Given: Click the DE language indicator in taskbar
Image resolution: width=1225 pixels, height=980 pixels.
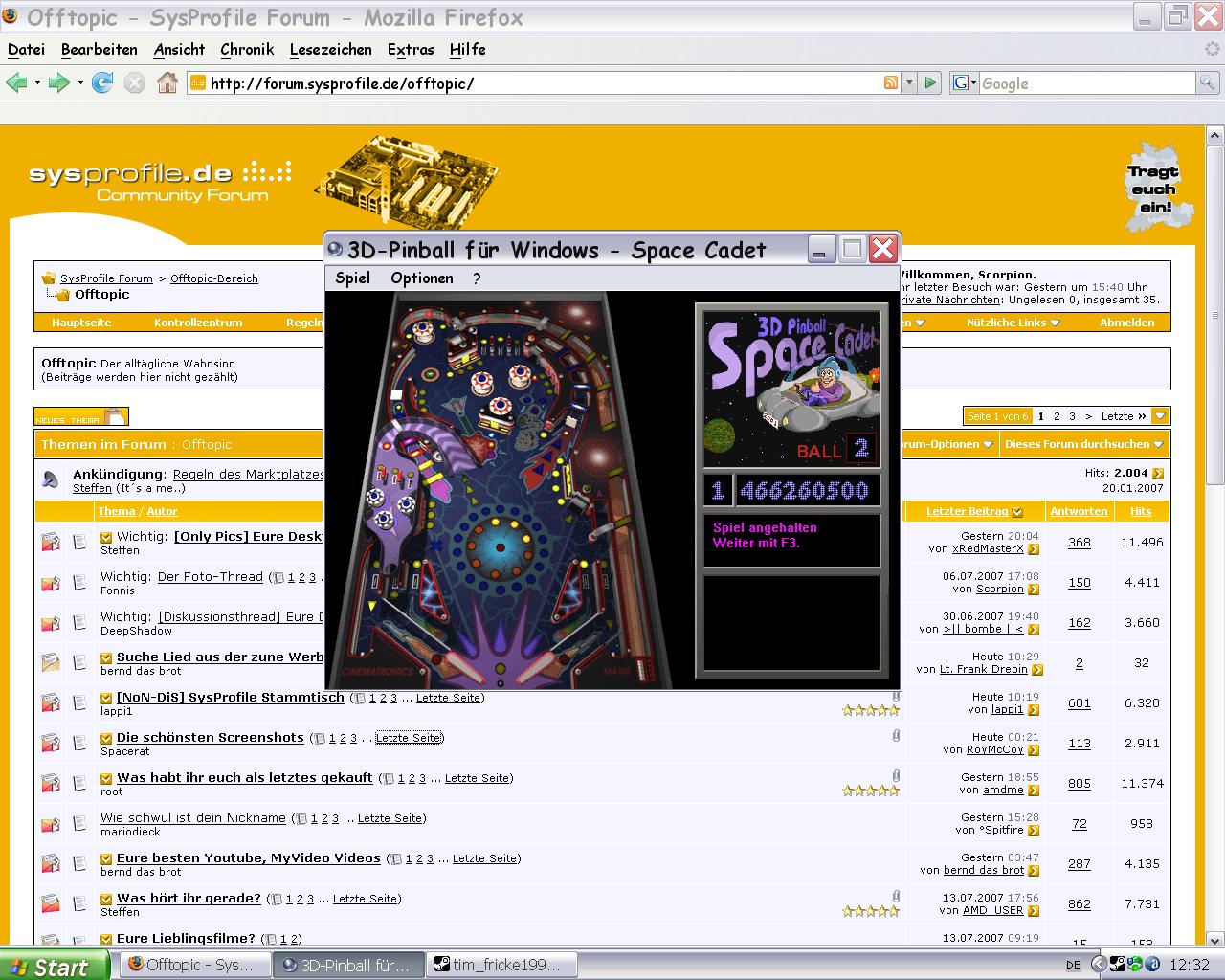Looking at the screenshot, I should 1073,965.
